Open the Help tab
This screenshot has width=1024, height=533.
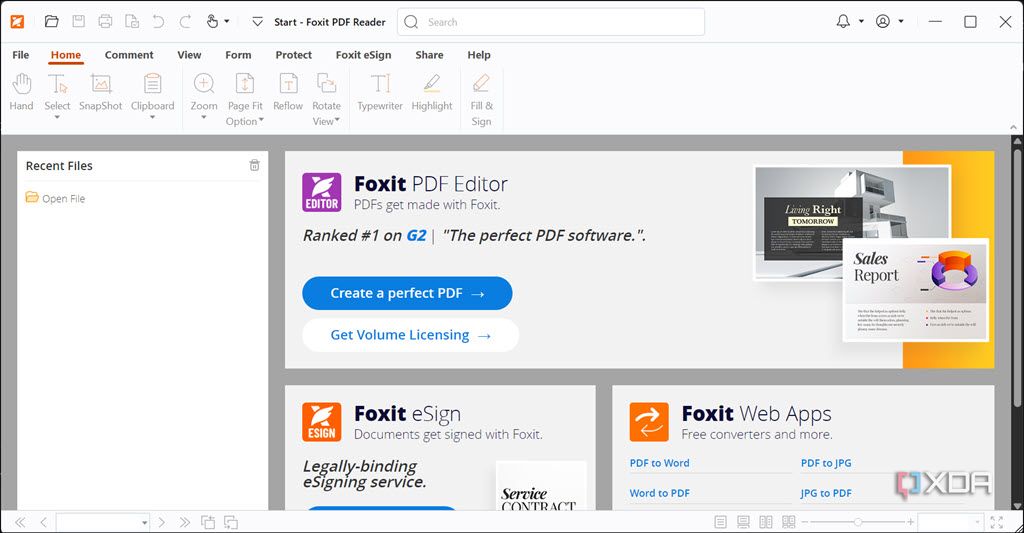[479, 55]
